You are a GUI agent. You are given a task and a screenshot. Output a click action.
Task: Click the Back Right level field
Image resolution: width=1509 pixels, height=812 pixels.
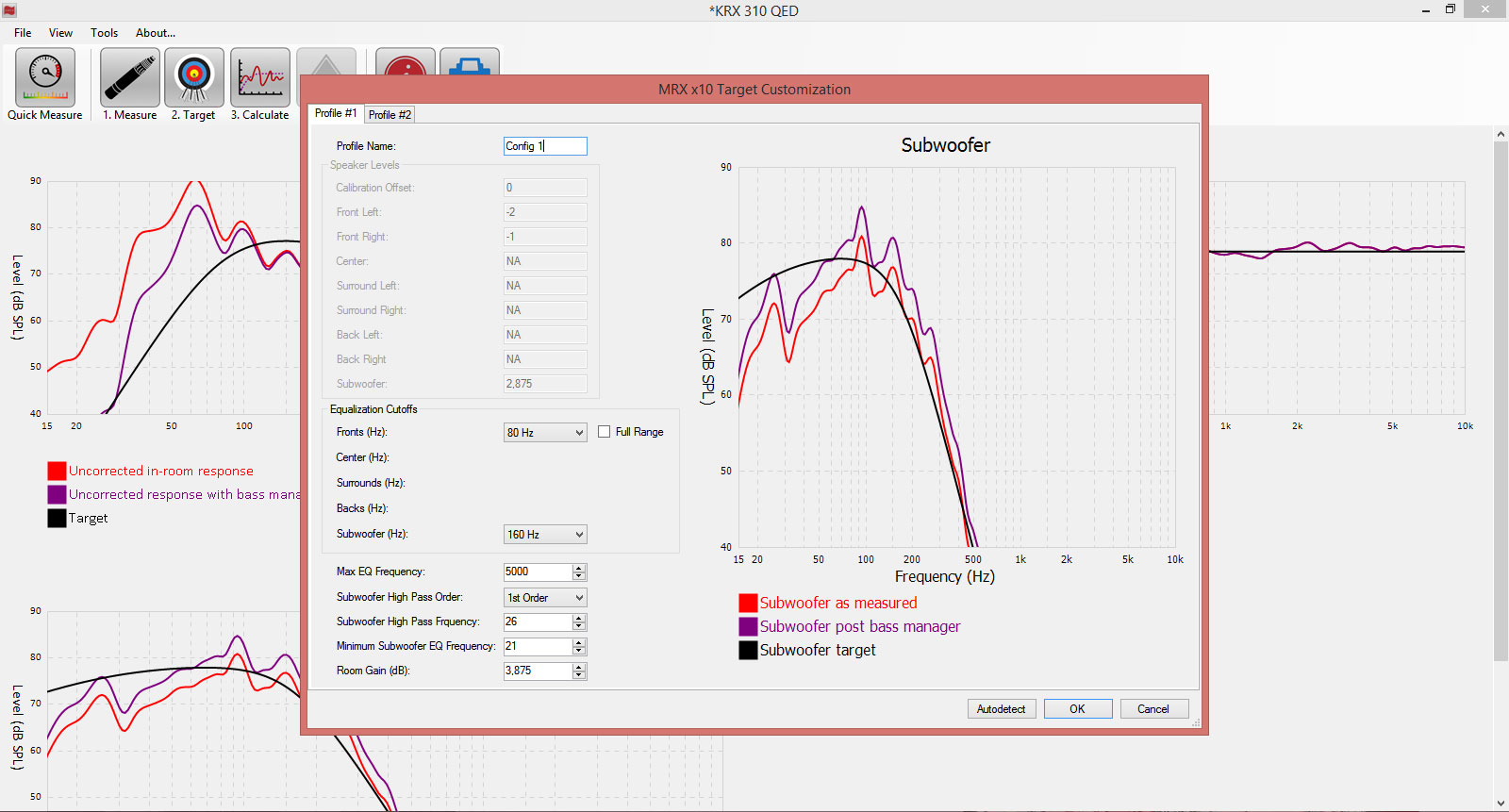(x=545, y=359)
